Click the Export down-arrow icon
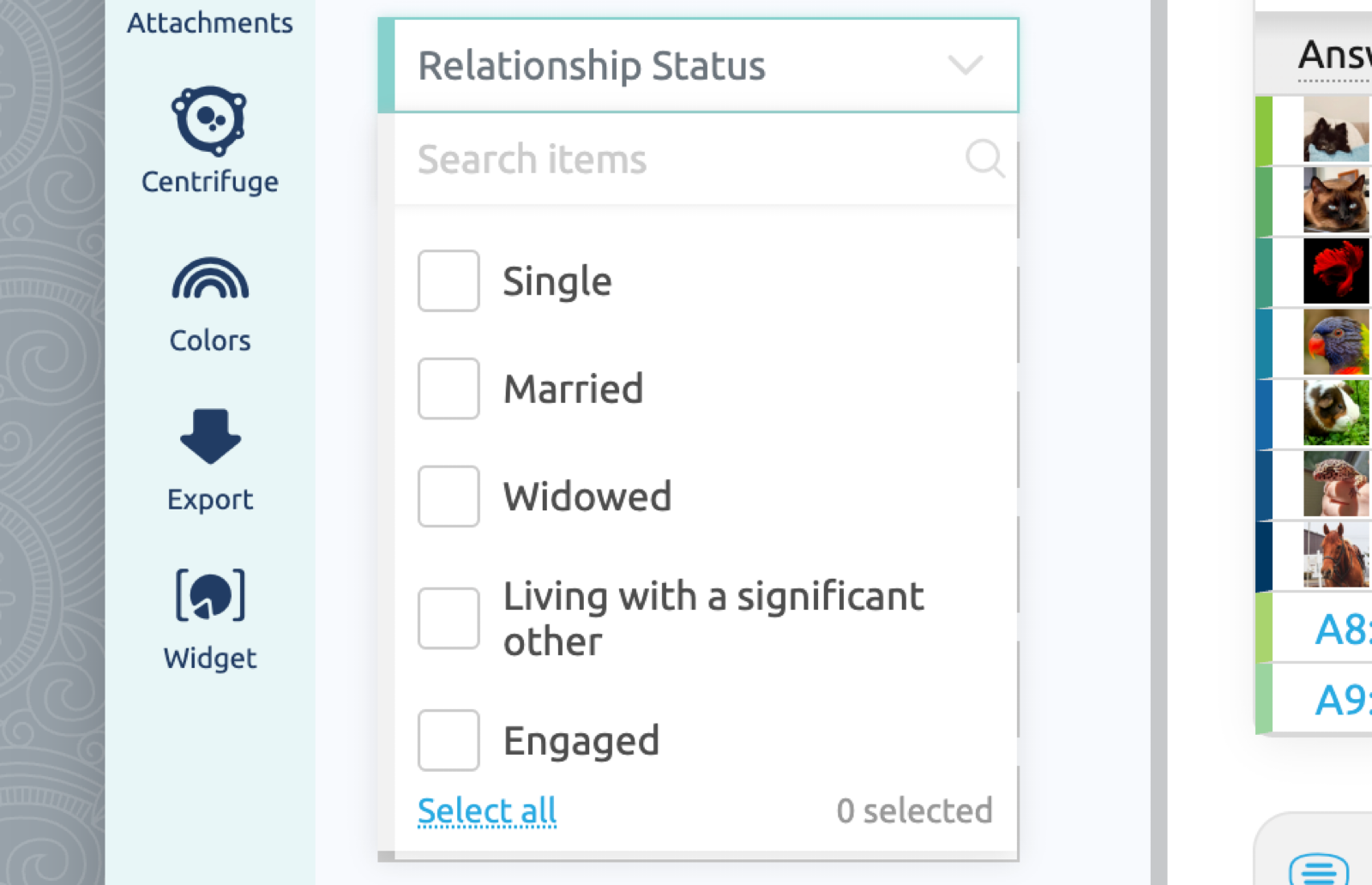 pos(210,436)
